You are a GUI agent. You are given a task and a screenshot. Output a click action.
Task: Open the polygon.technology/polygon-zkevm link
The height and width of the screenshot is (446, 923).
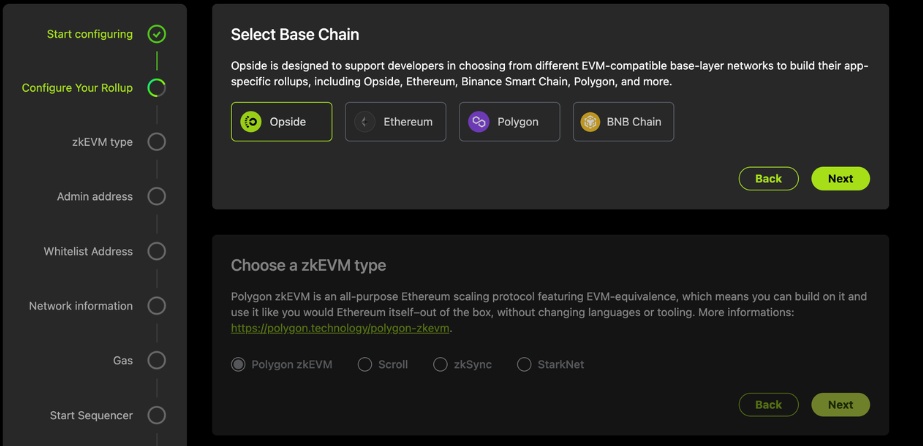[340, 328]
